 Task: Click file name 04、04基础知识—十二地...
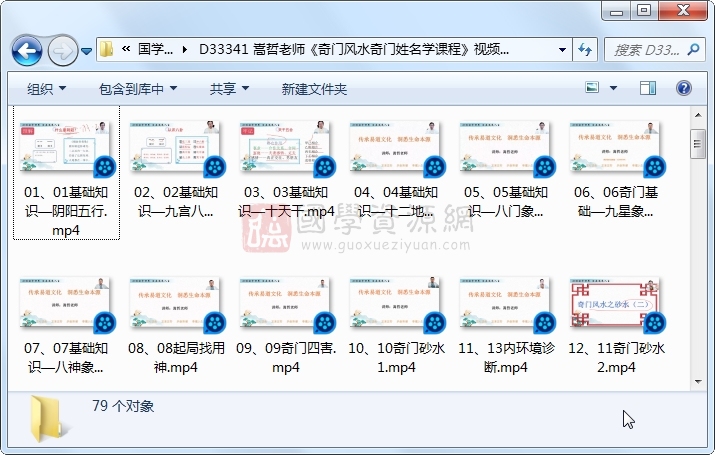tap(396, 202)
